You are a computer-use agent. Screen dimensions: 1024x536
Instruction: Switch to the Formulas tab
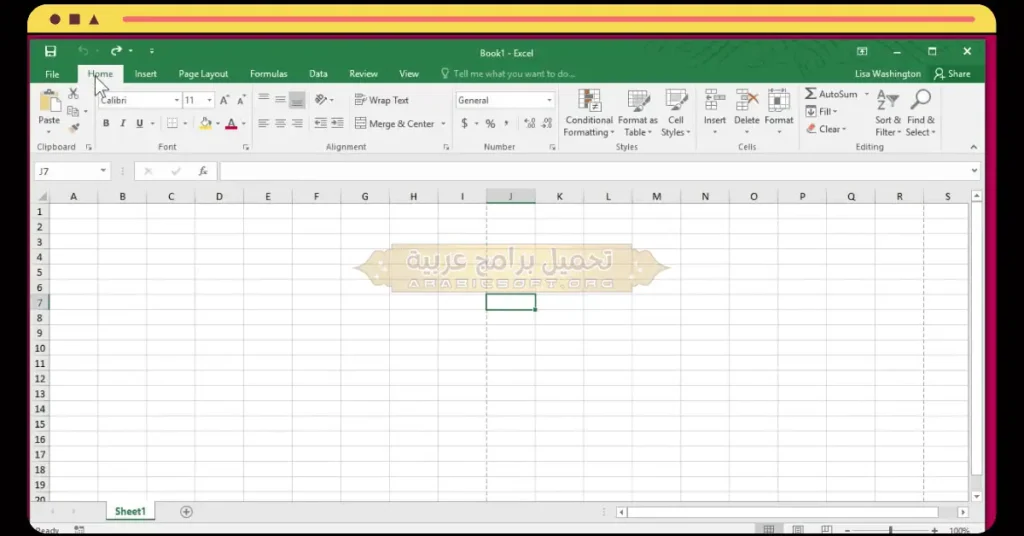pos(268,74)
